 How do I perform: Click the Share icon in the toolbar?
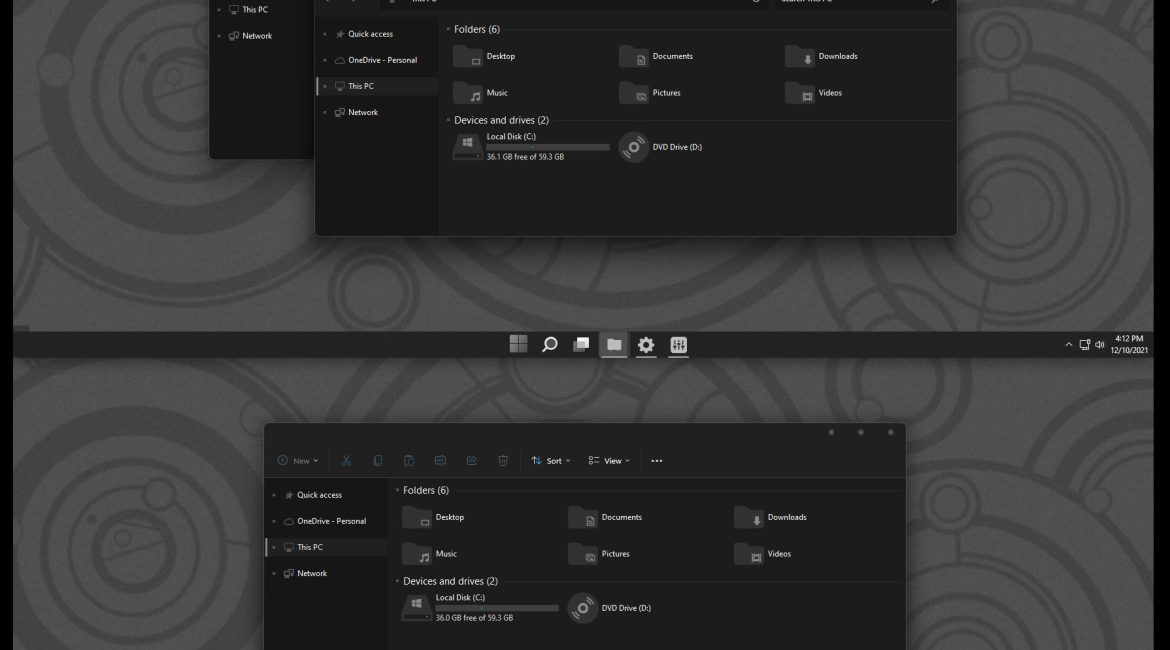coord(472,460)
